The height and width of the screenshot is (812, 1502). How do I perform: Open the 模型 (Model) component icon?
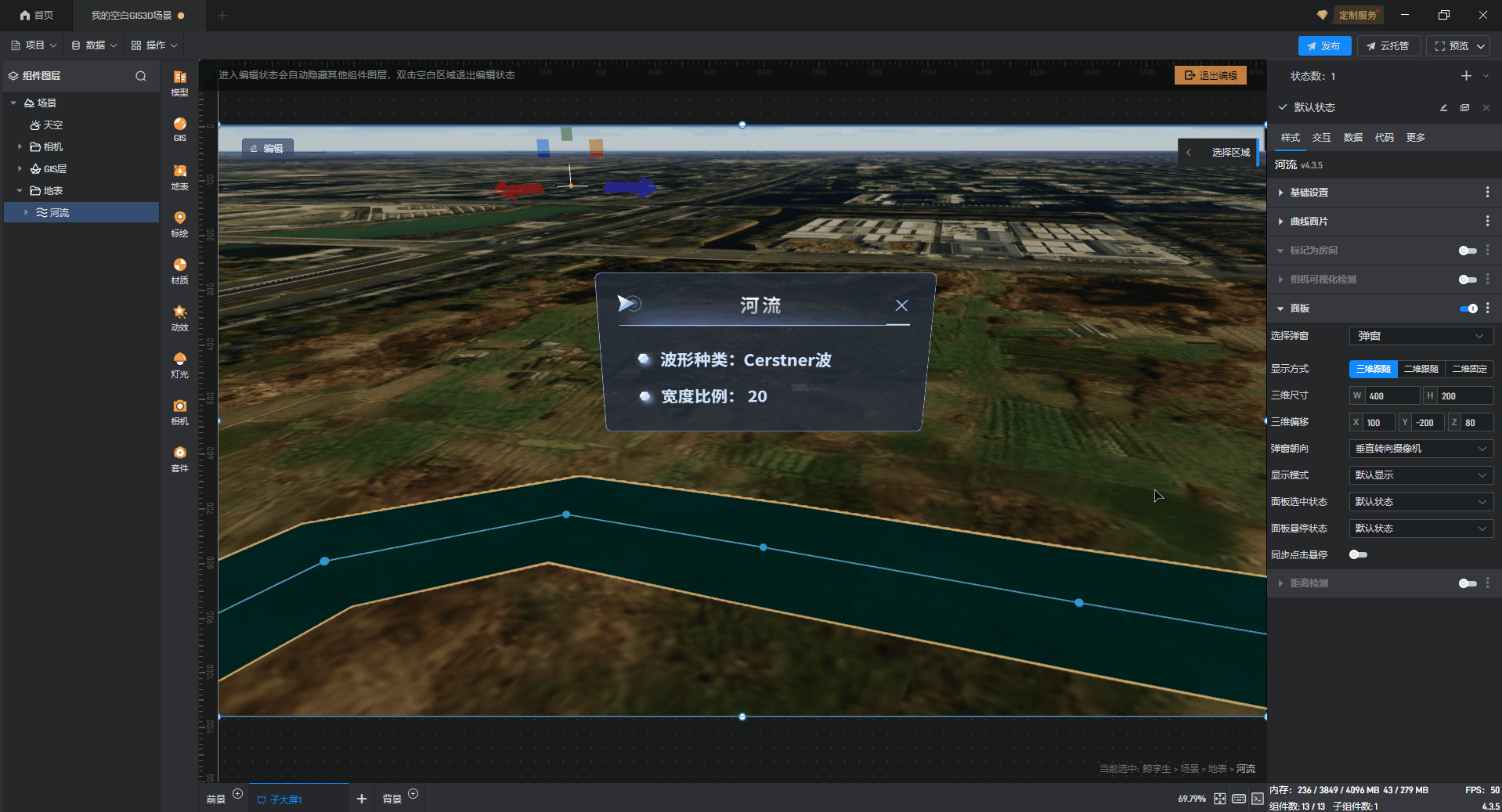point(179,81)
